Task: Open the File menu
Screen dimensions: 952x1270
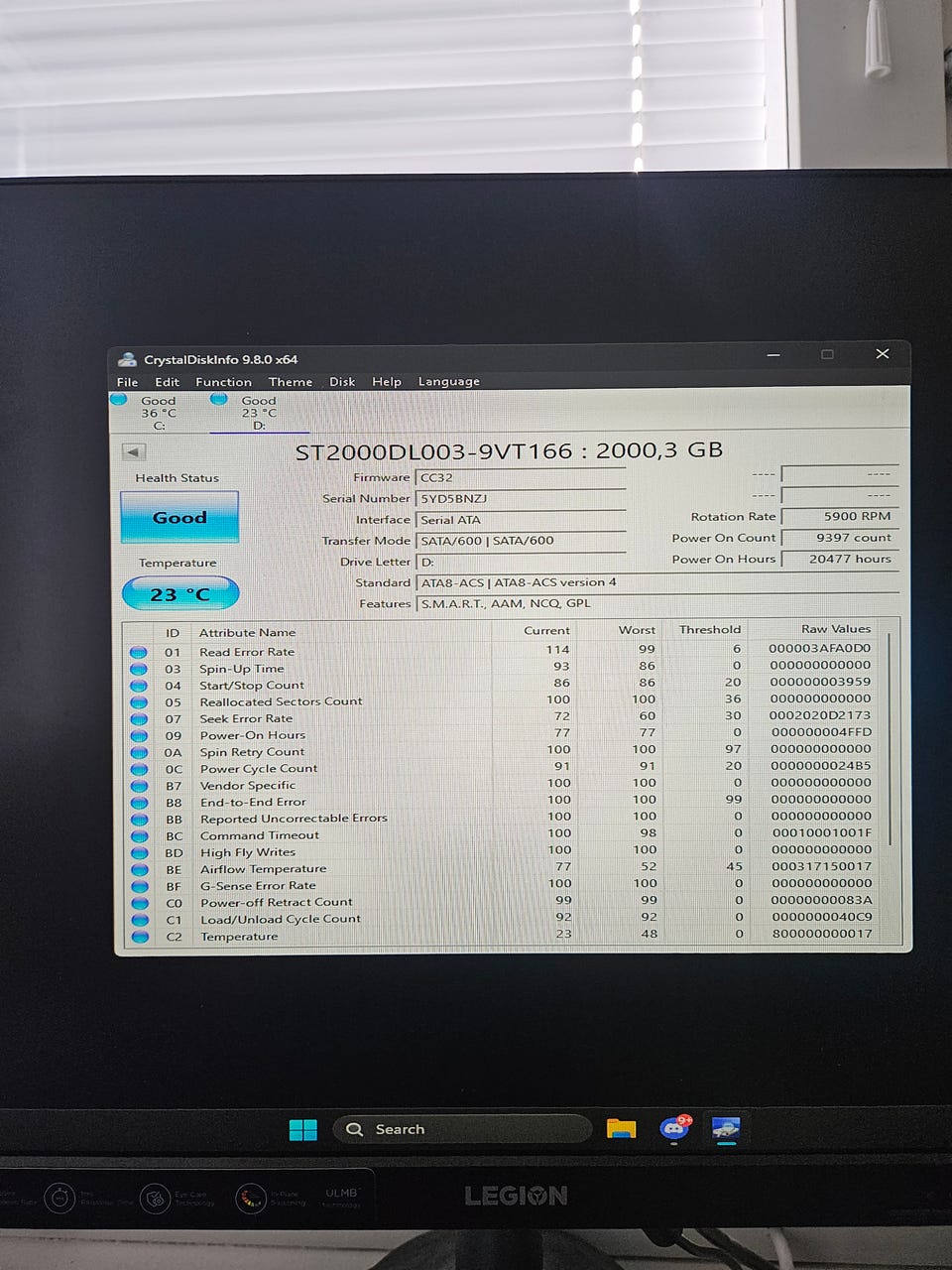Action: [127, 382]
